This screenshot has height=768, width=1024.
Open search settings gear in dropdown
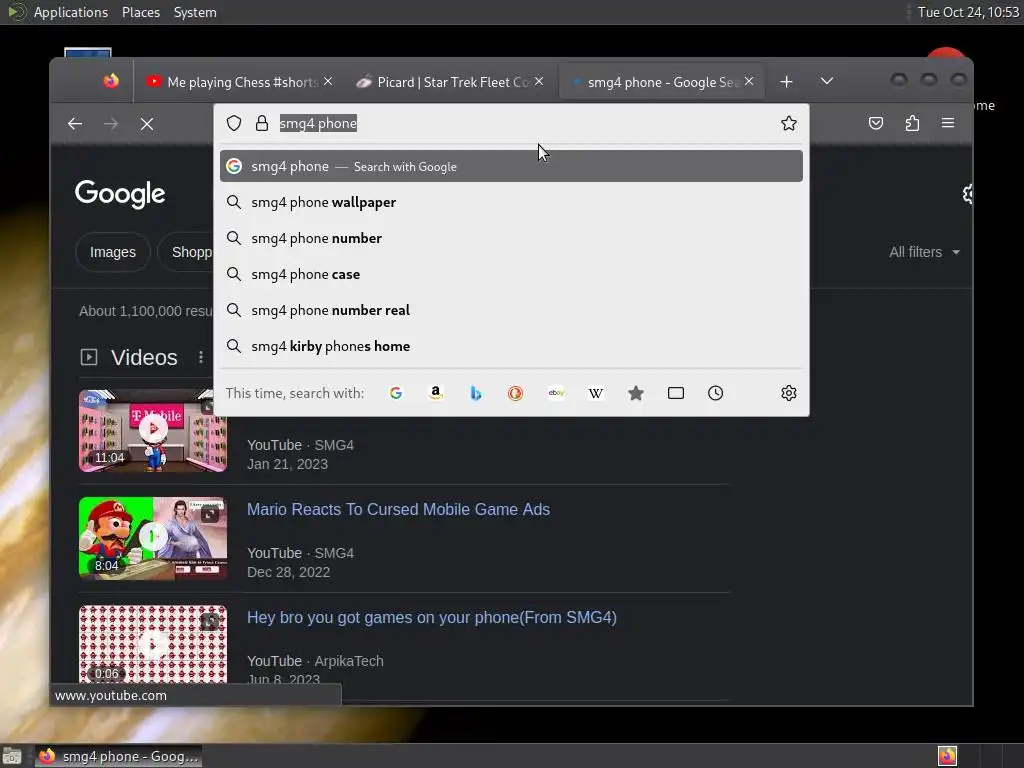[789, 393]
